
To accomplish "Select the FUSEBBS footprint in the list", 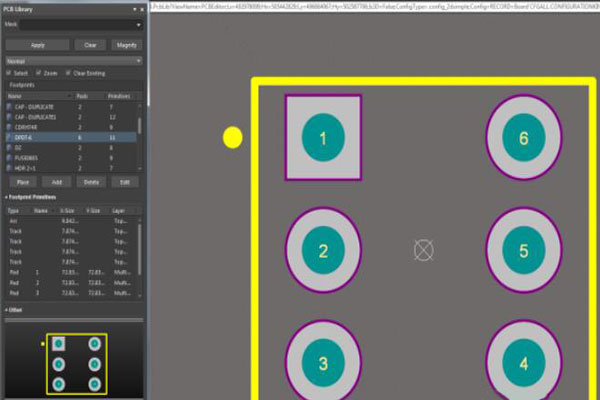I will tap(28, 157).
